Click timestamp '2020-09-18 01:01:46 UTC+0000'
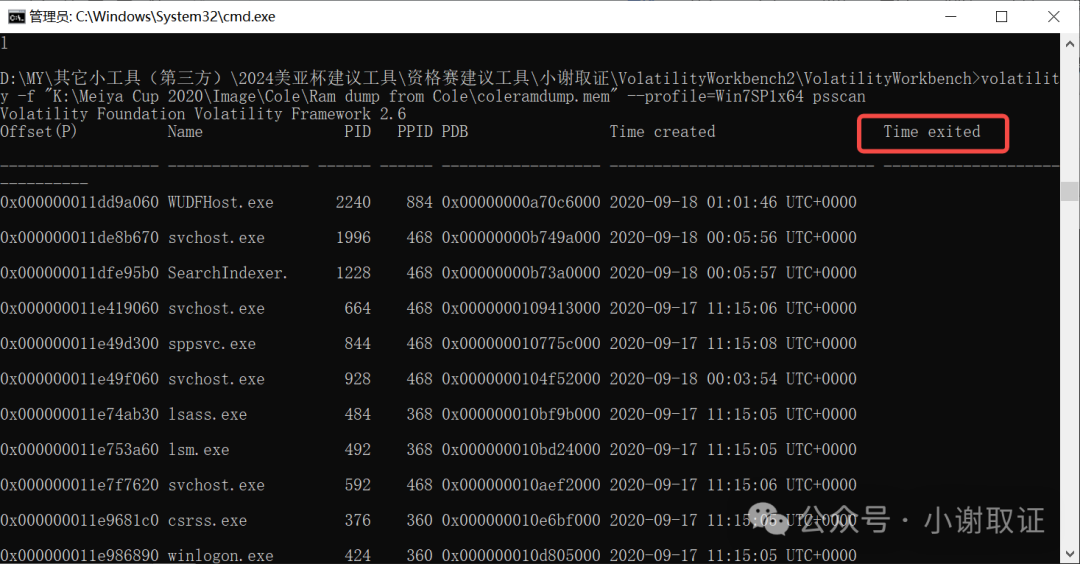This screenshot has width=1080, height=564. [x=733, y=202]
